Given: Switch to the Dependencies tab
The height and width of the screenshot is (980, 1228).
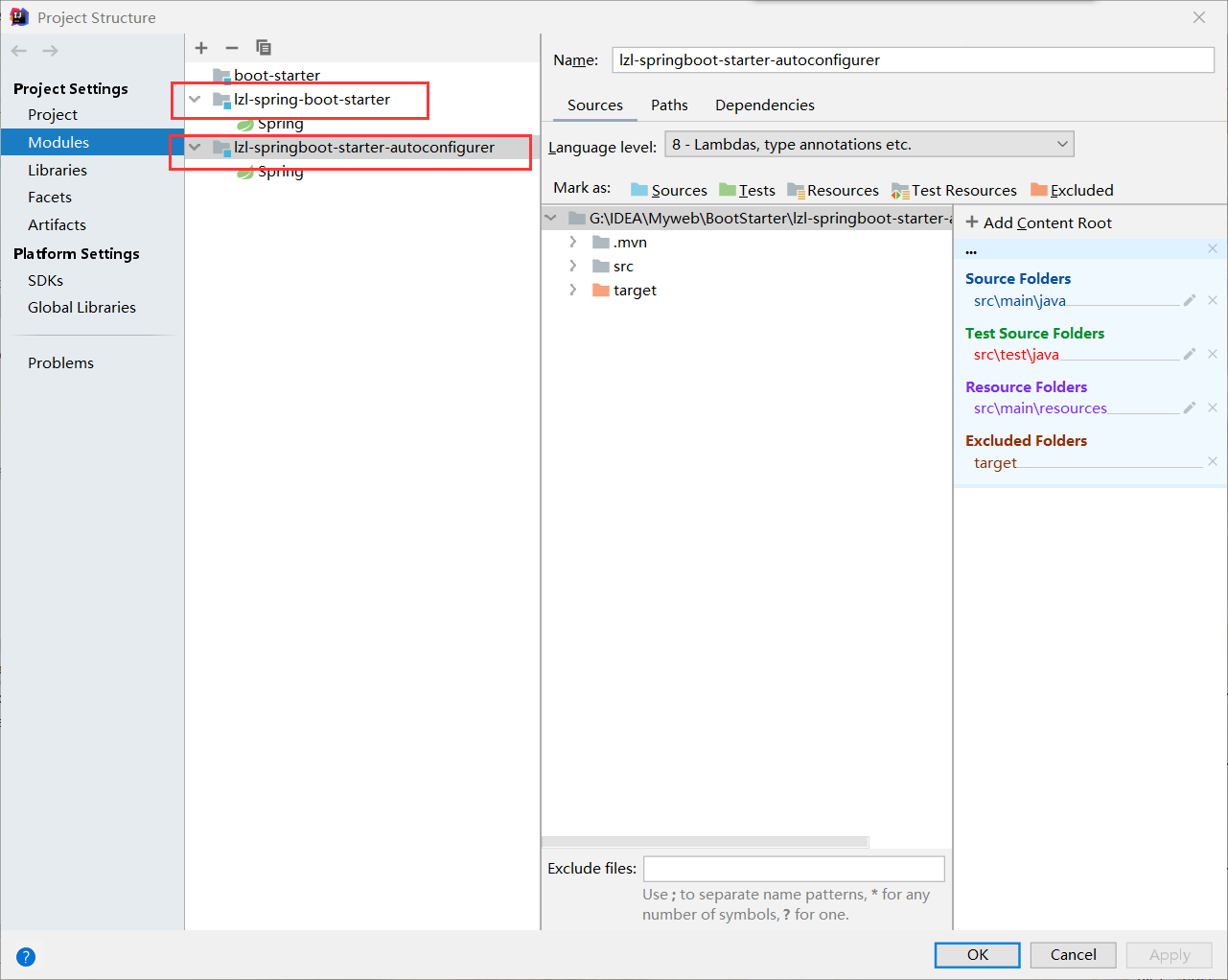Looking at the screenshot, I should [765, 105].
